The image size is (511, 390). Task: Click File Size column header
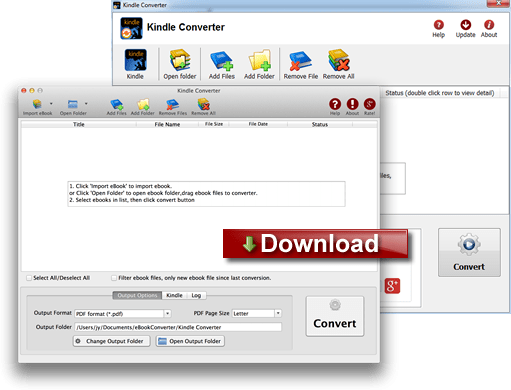click(214, 124)
